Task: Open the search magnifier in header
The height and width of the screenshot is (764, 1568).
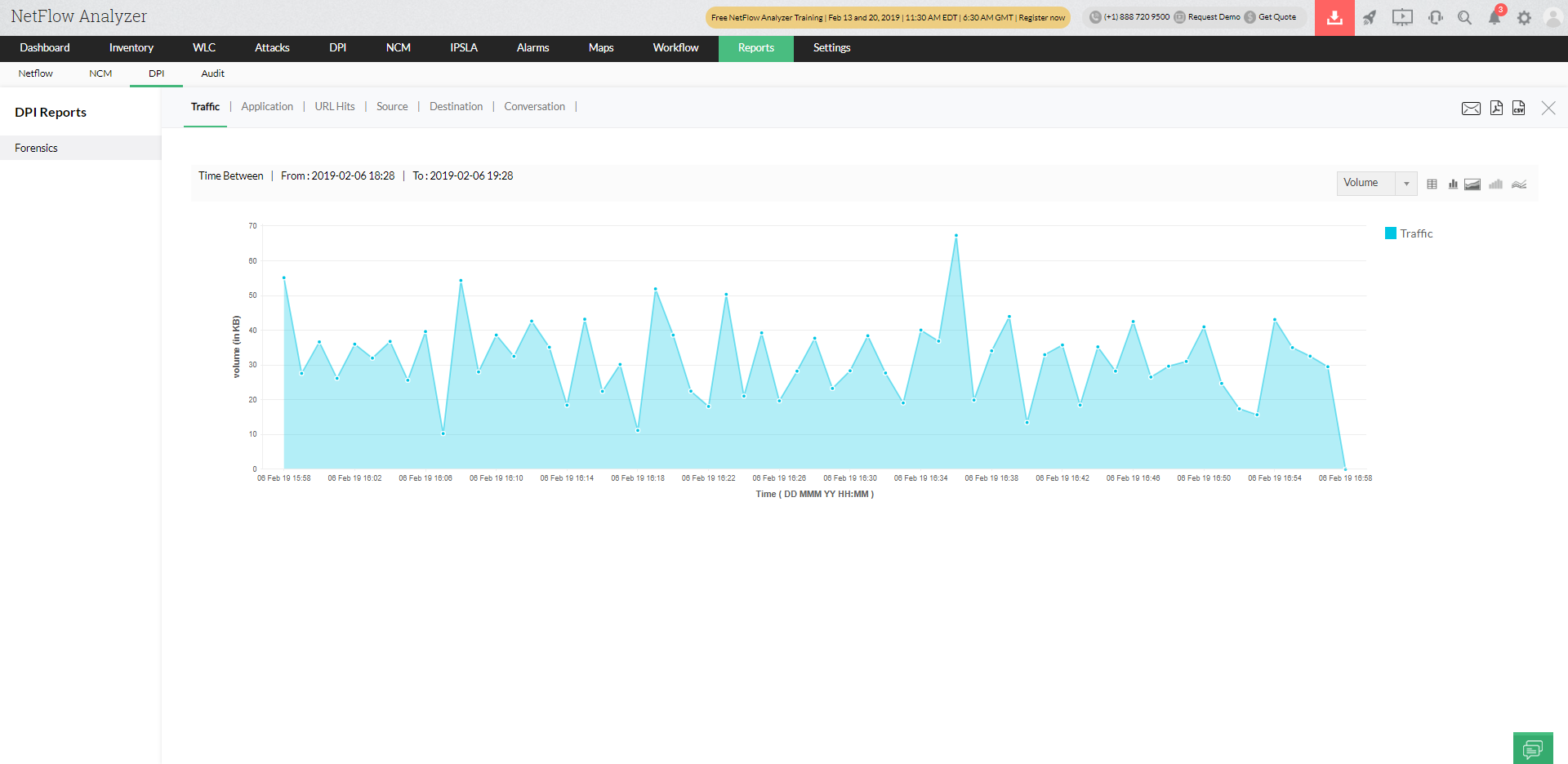Action: pyautogui.click(x=1464, y=17)
